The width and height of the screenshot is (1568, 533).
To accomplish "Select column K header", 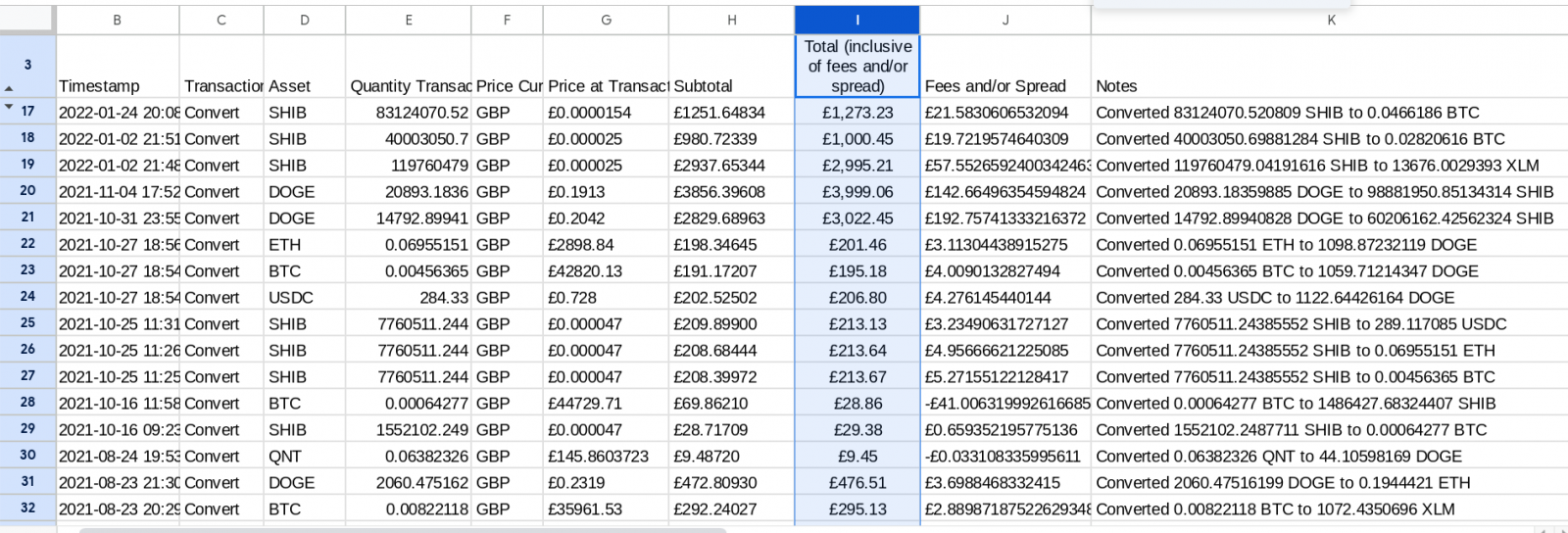I will point(1330,20).
